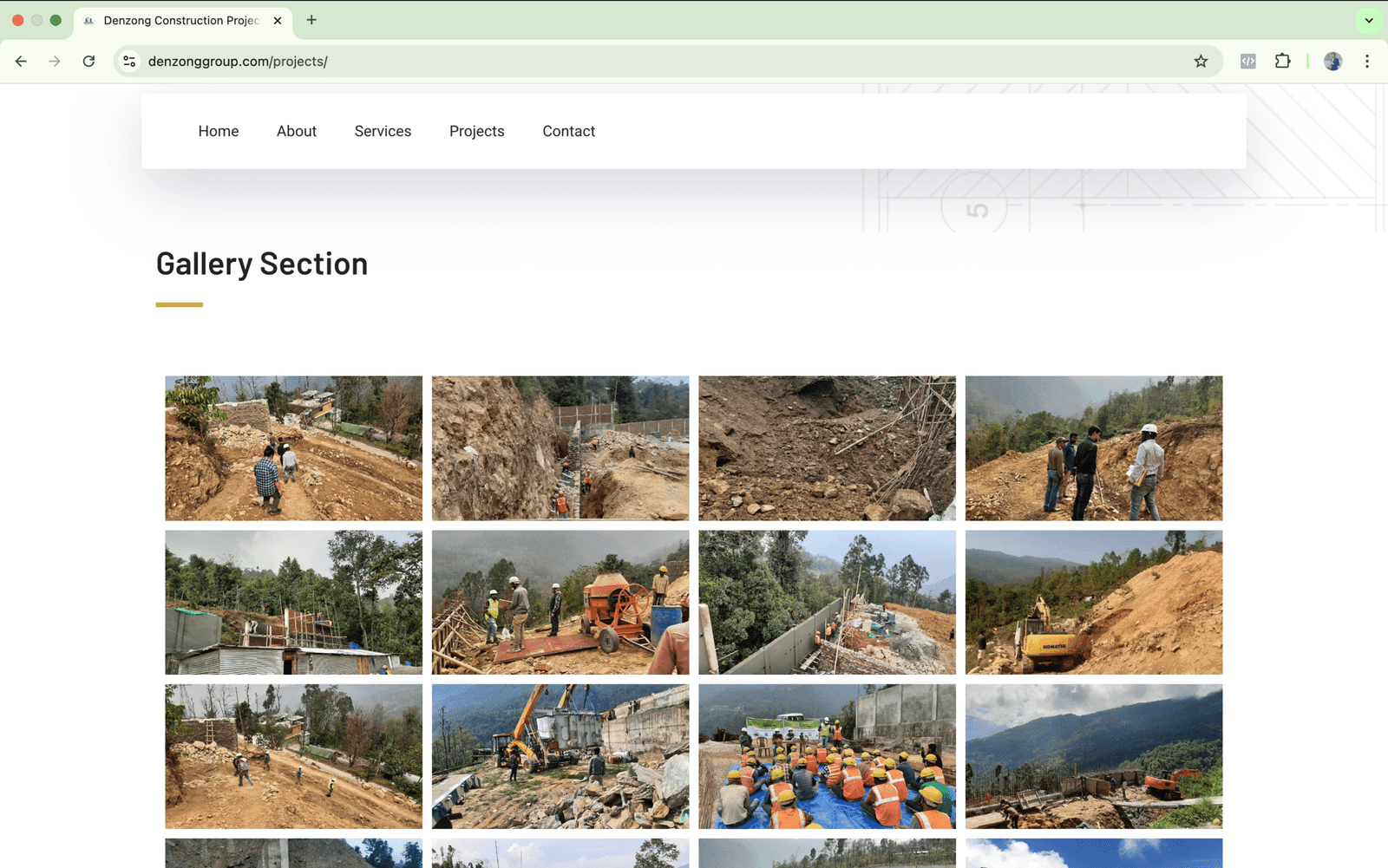Reload the current page
1388x868 pixels.
[x=88, y=62]
